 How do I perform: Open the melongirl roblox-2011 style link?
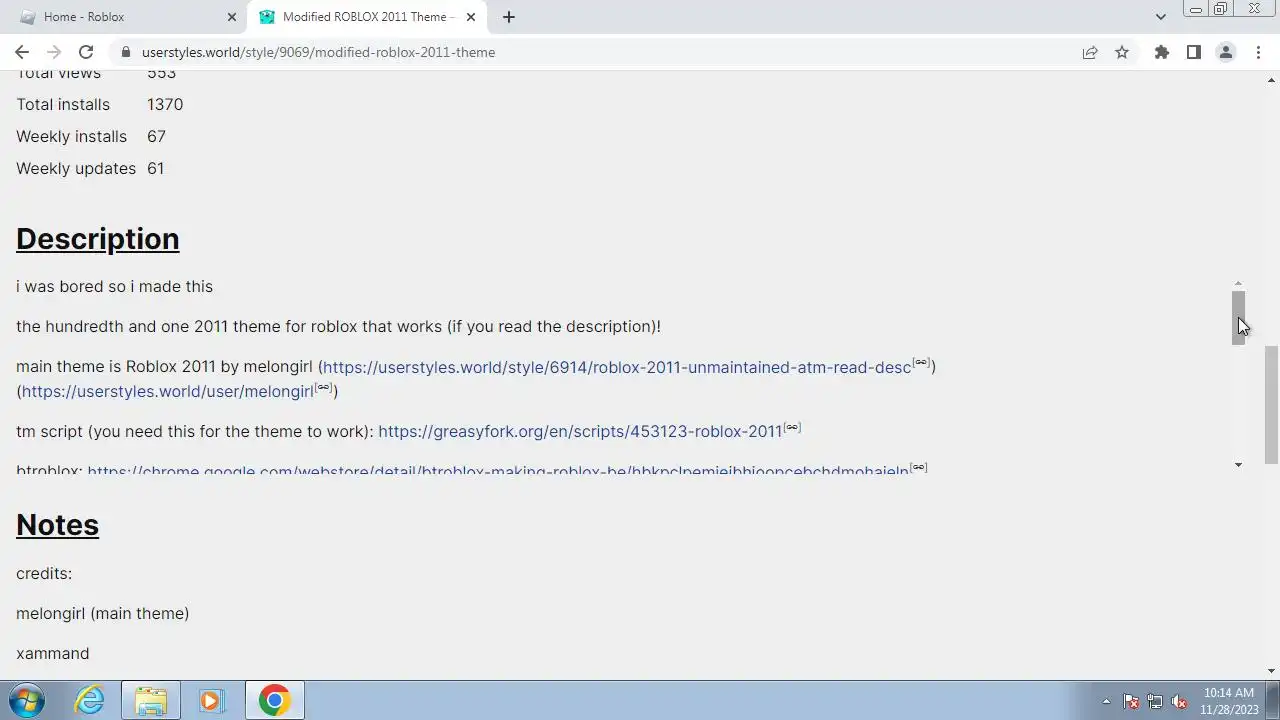coord(617,367)
